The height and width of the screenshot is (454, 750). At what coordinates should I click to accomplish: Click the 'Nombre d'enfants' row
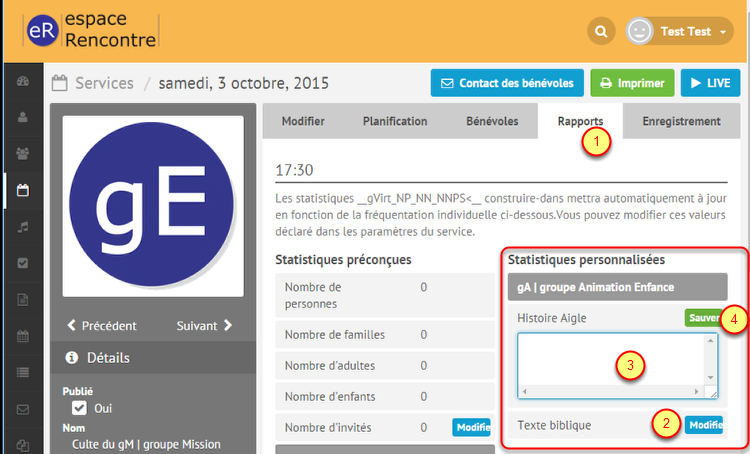click(x=385, y=397)
